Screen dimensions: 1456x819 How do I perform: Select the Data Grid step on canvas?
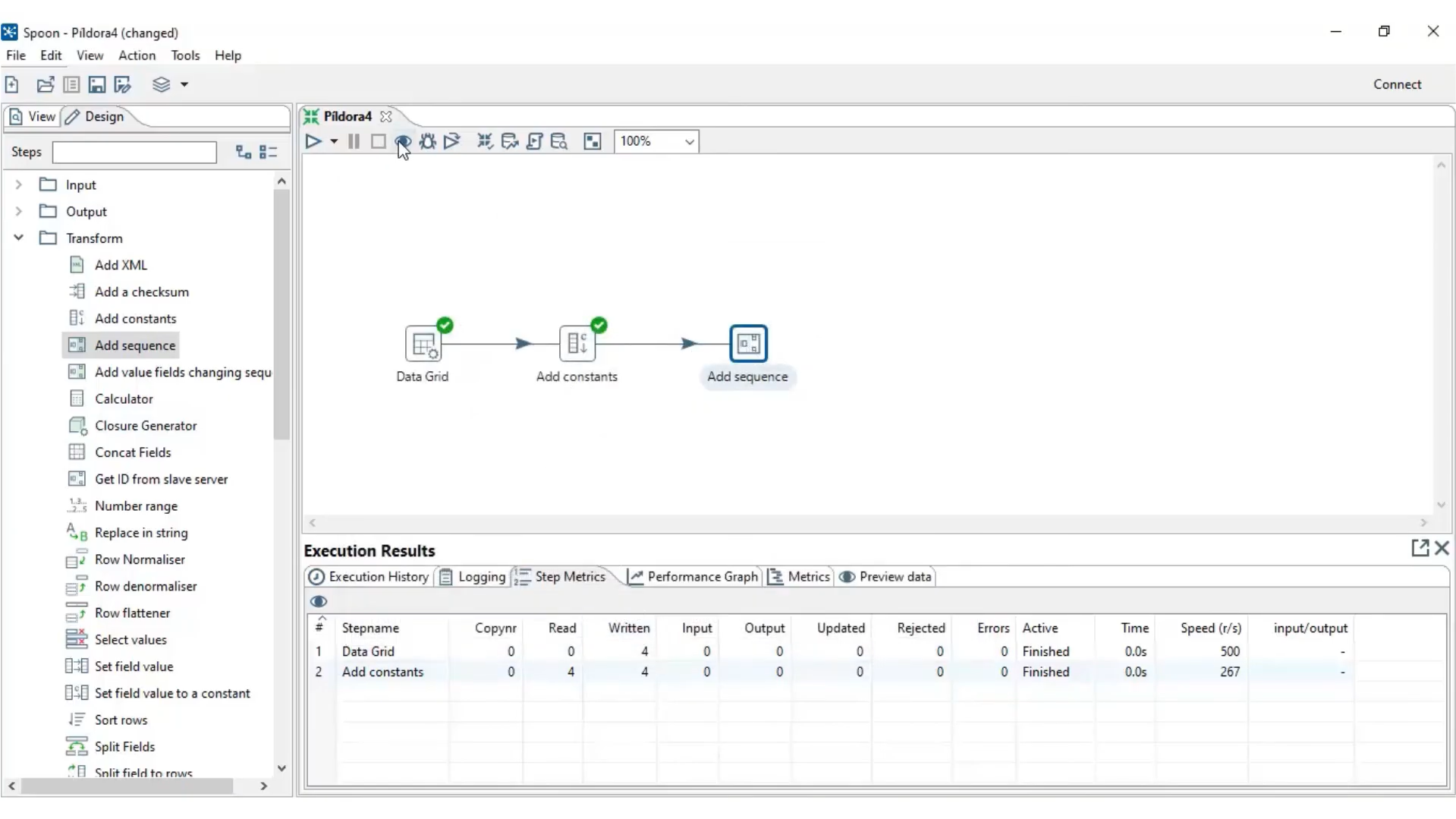pyautogui.click(x=423, y=344)
